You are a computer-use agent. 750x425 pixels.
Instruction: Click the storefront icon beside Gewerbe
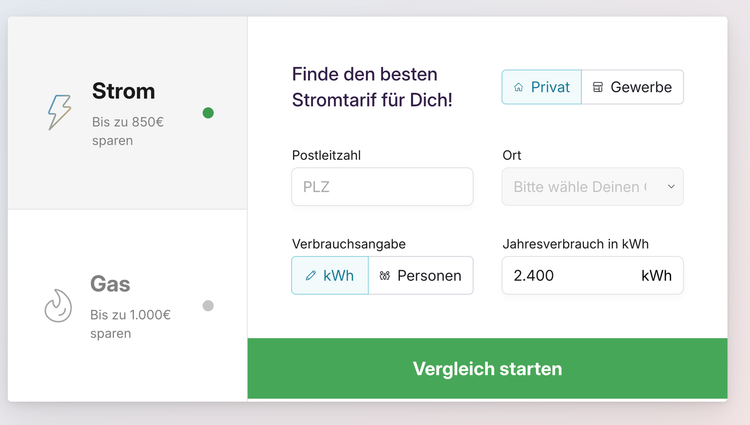598,87
